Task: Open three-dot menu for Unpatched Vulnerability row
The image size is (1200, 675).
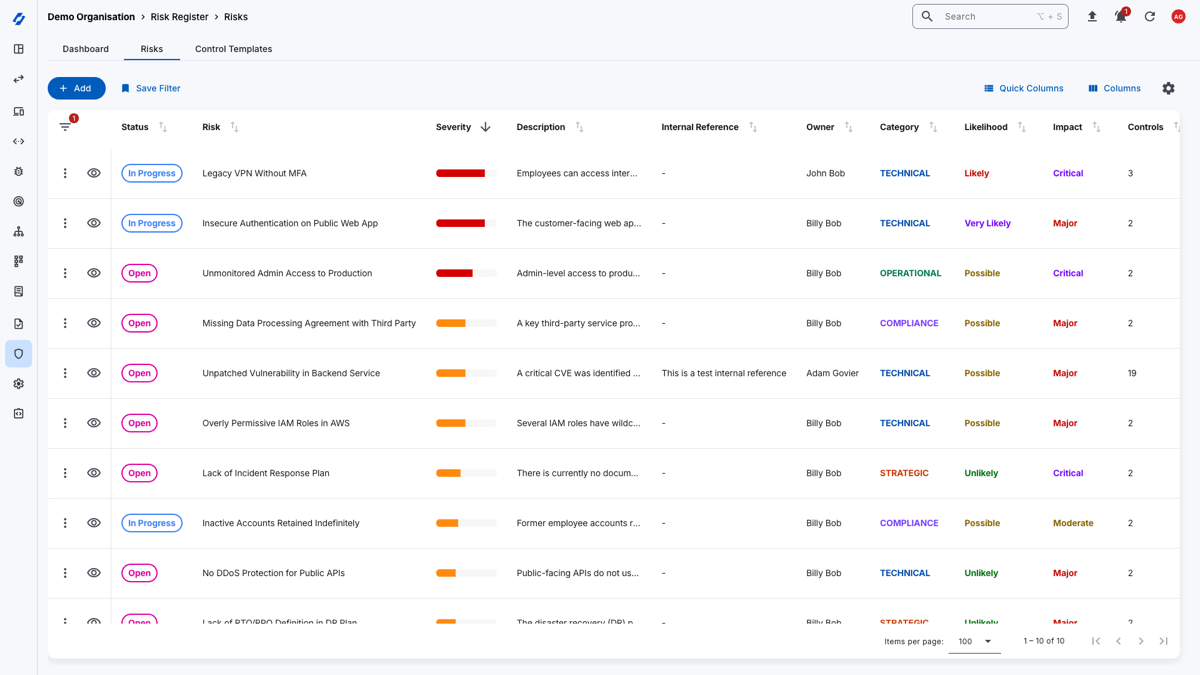Action: click(x=65, y=373)
